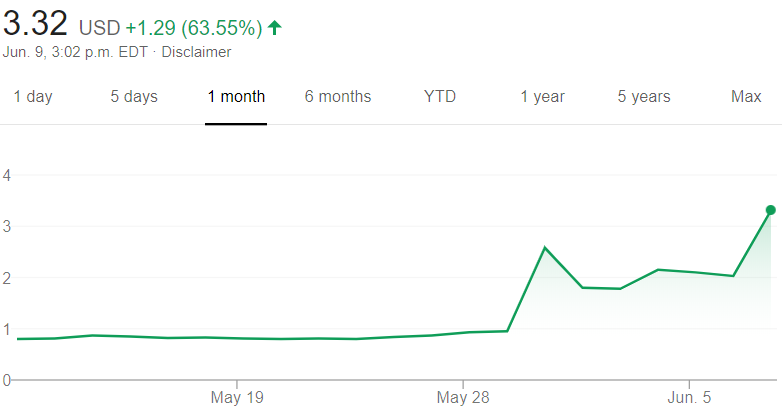Click the y-axis label 2

click(6, 278)
